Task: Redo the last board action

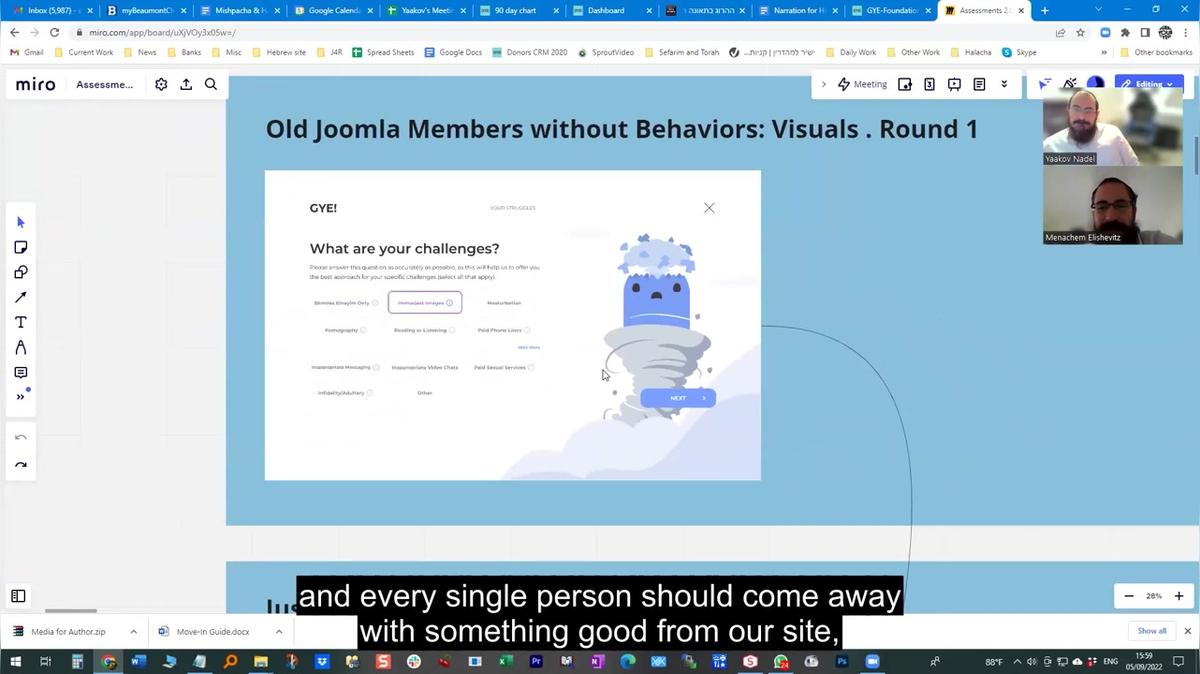Action: point(21,465)
